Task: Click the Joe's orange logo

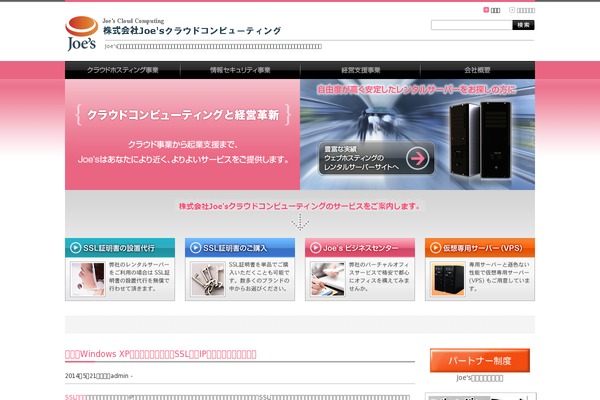Action: click(x=81, y=33)
